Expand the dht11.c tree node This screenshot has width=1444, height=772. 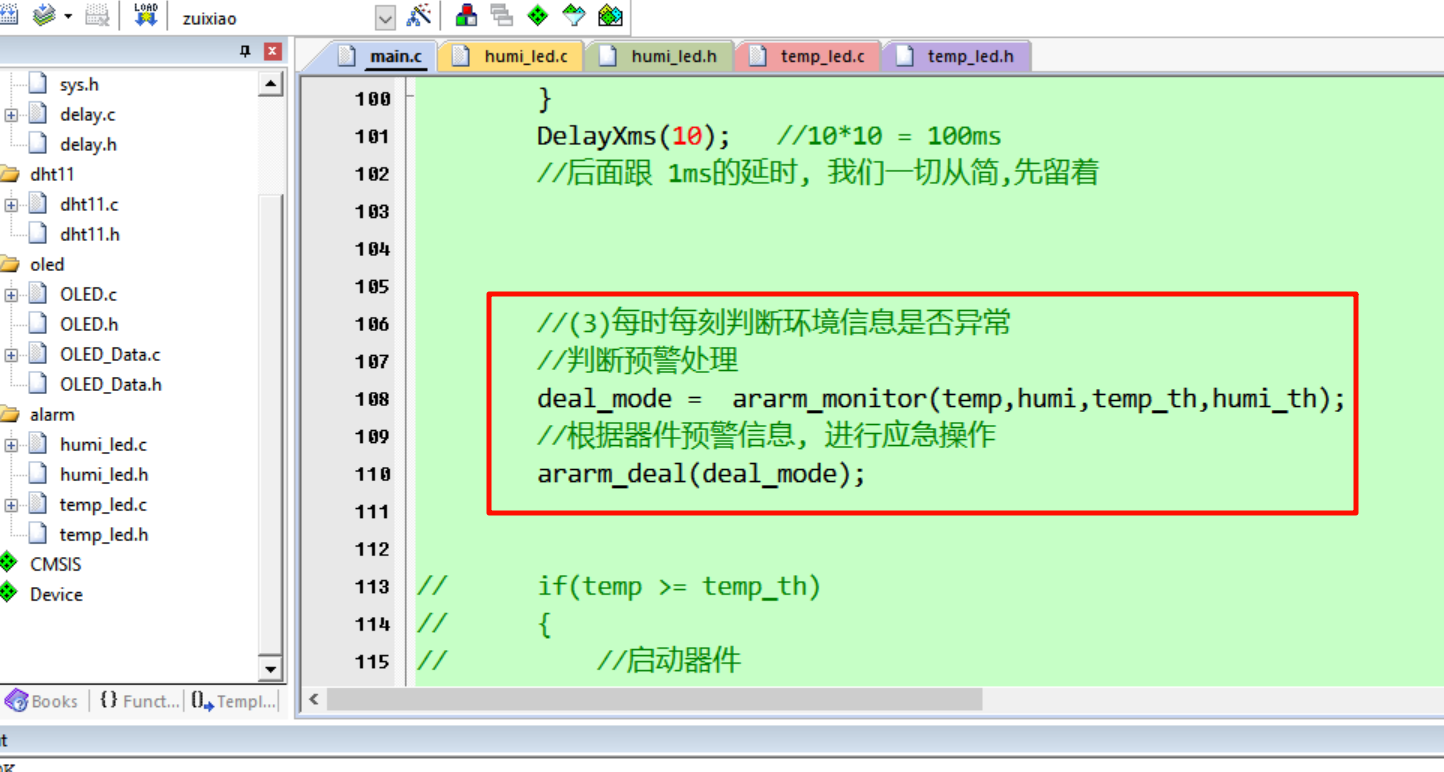pyautogui.click(x=11, y=205)
